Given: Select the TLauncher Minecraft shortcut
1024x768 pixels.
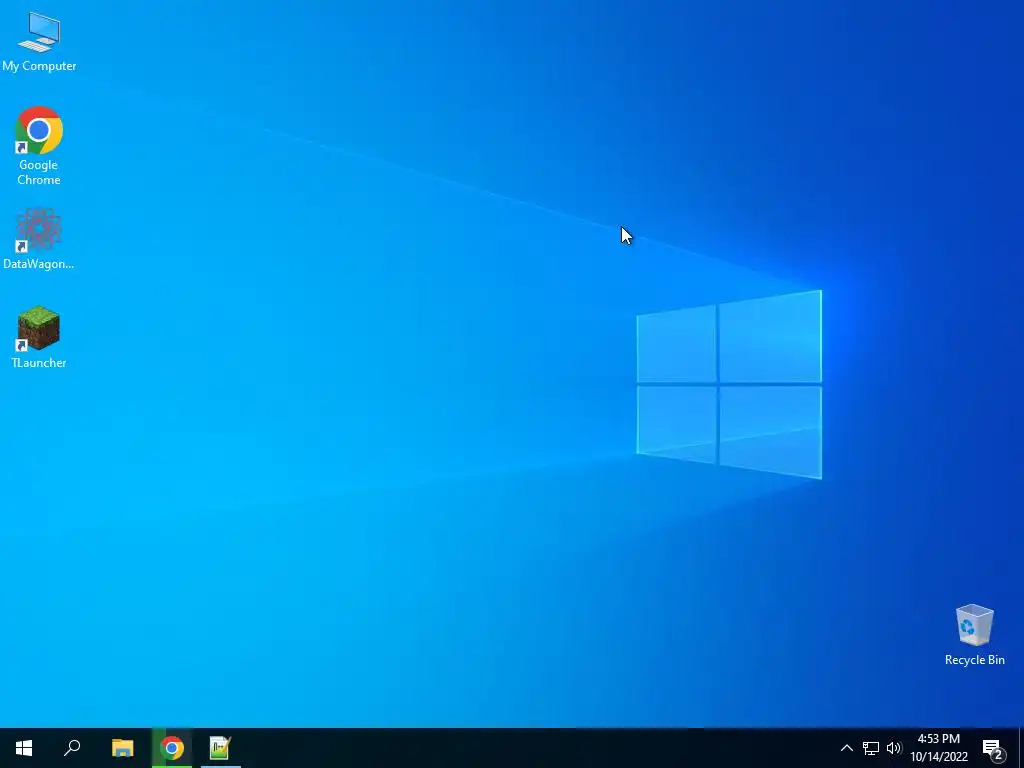Looking at the screenshot, I should pos(39,337).
